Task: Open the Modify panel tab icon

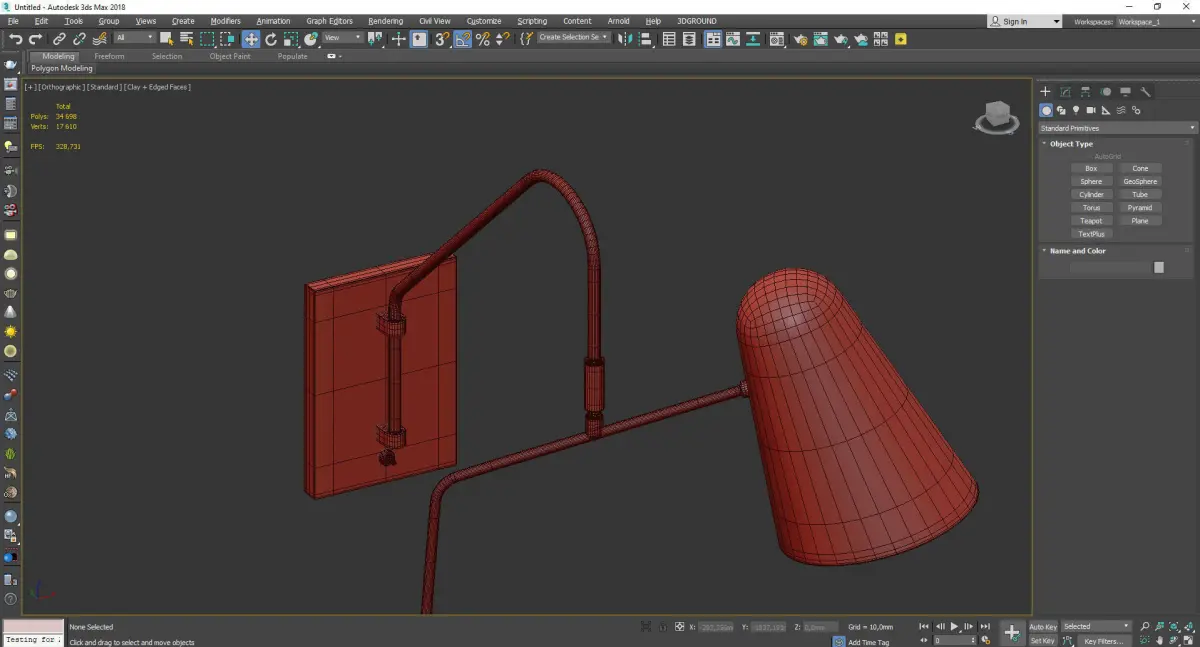Action: [1065, 91]
